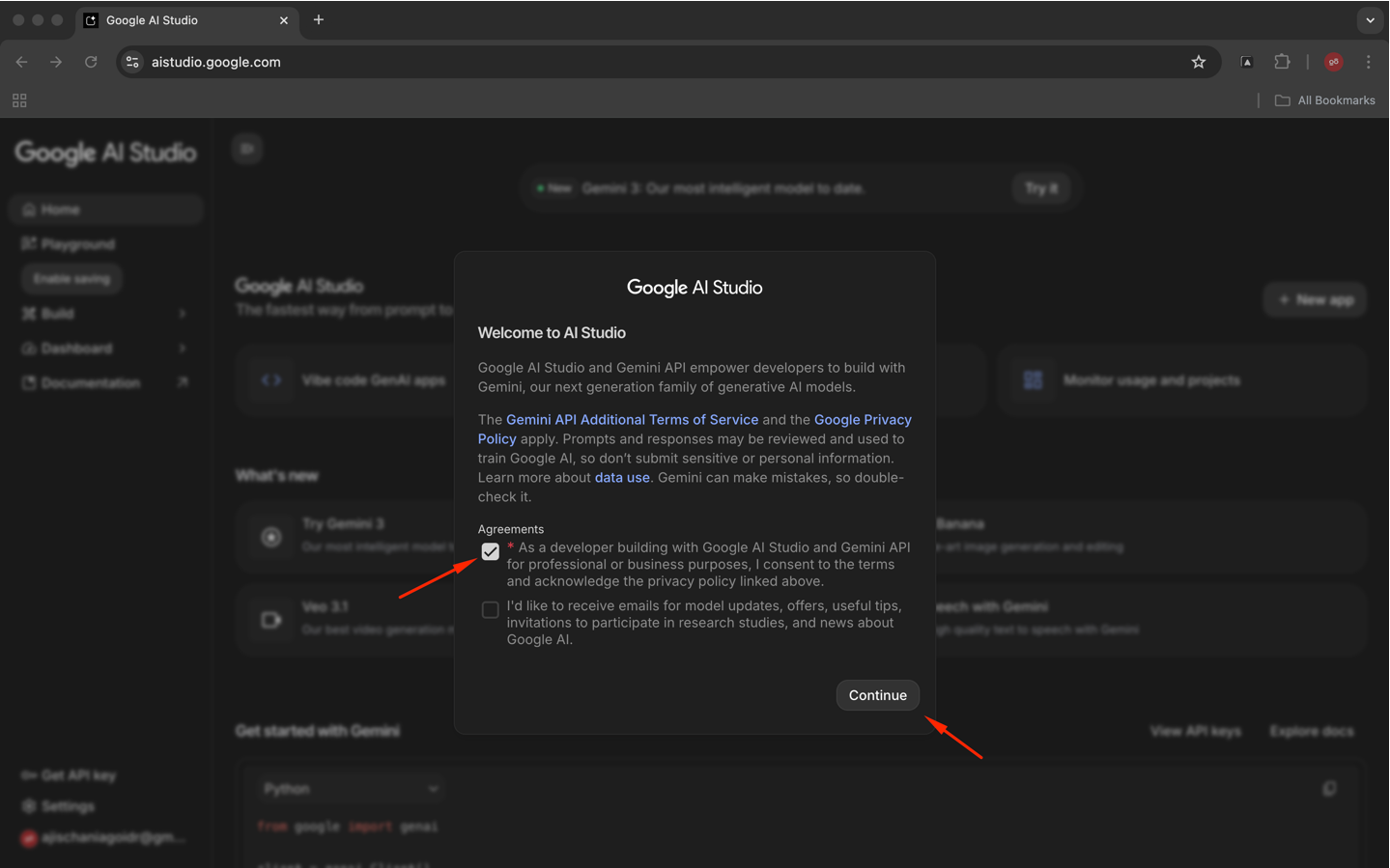Uncheck the developer terms consent checkbox
1390x868 pixels.
click(491, 551)
